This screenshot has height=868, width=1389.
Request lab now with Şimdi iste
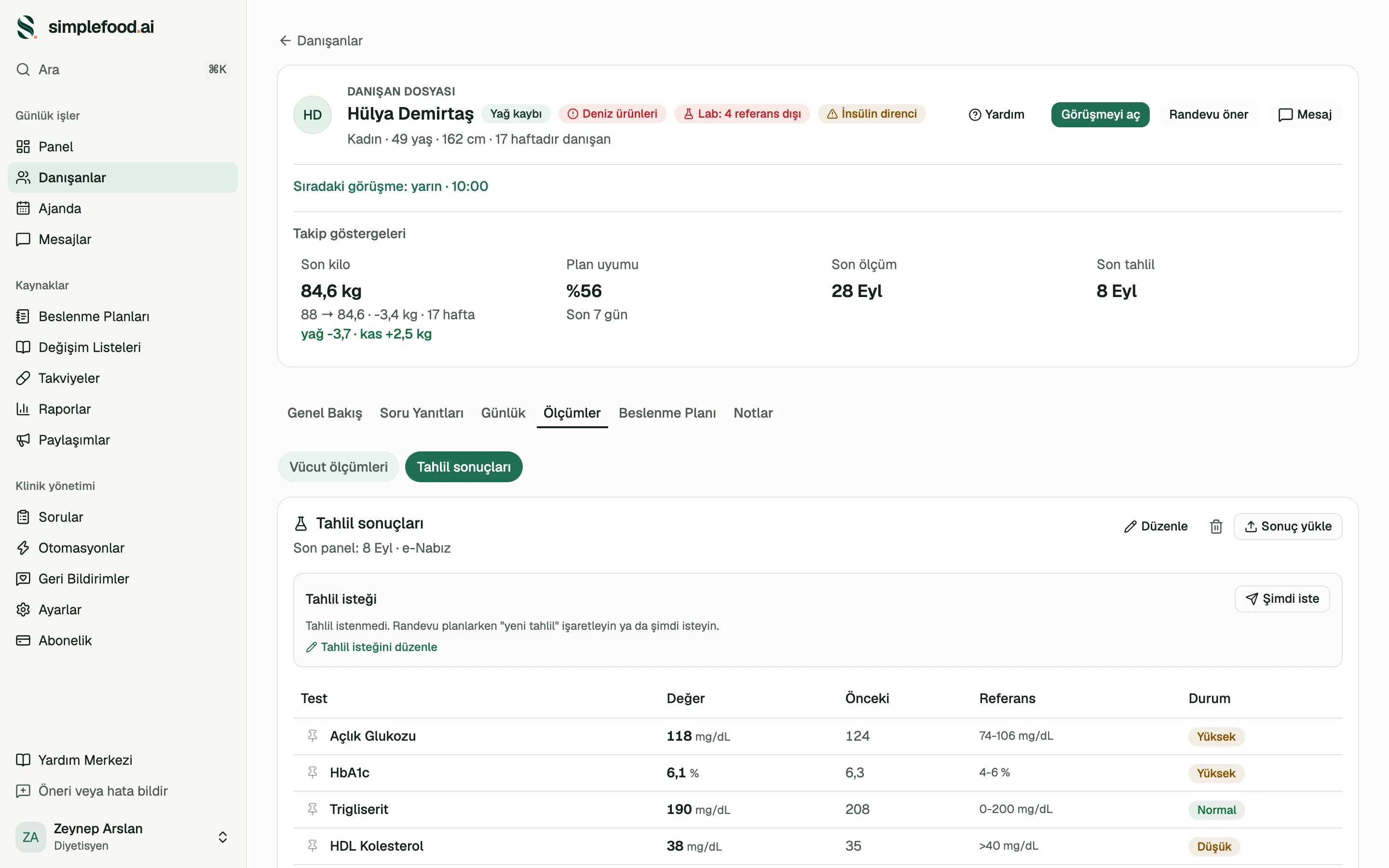pyautogui.click(x=1281, y=599)
